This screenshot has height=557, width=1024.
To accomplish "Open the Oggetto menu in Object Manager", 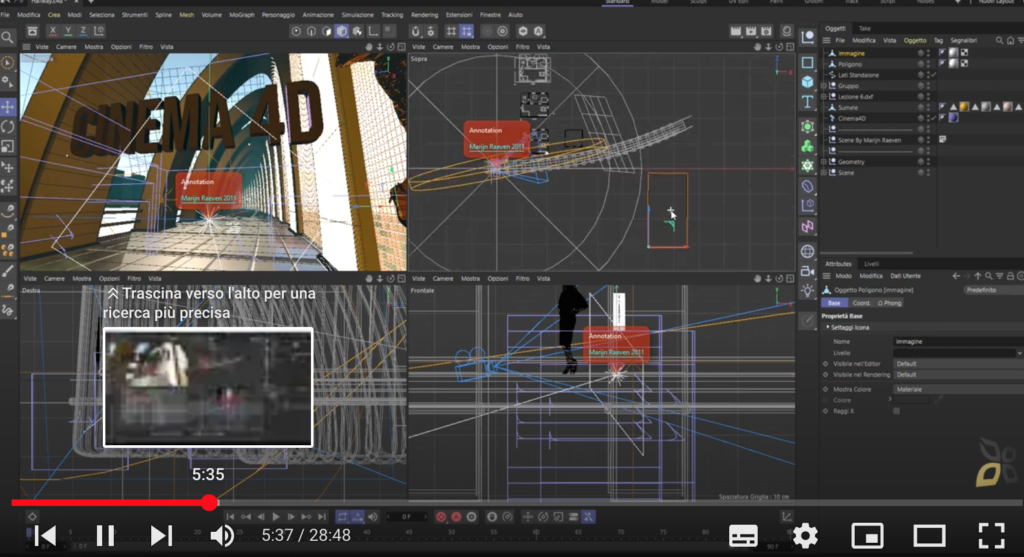I will (x=915, y=40).
